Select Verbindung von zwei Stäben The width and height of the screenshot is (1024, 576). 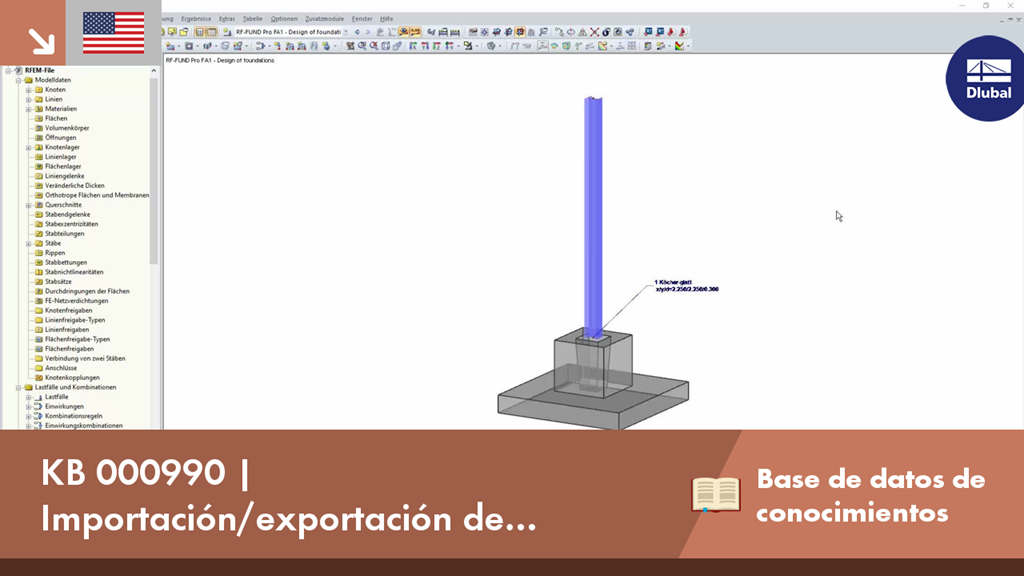coord(85,359)
